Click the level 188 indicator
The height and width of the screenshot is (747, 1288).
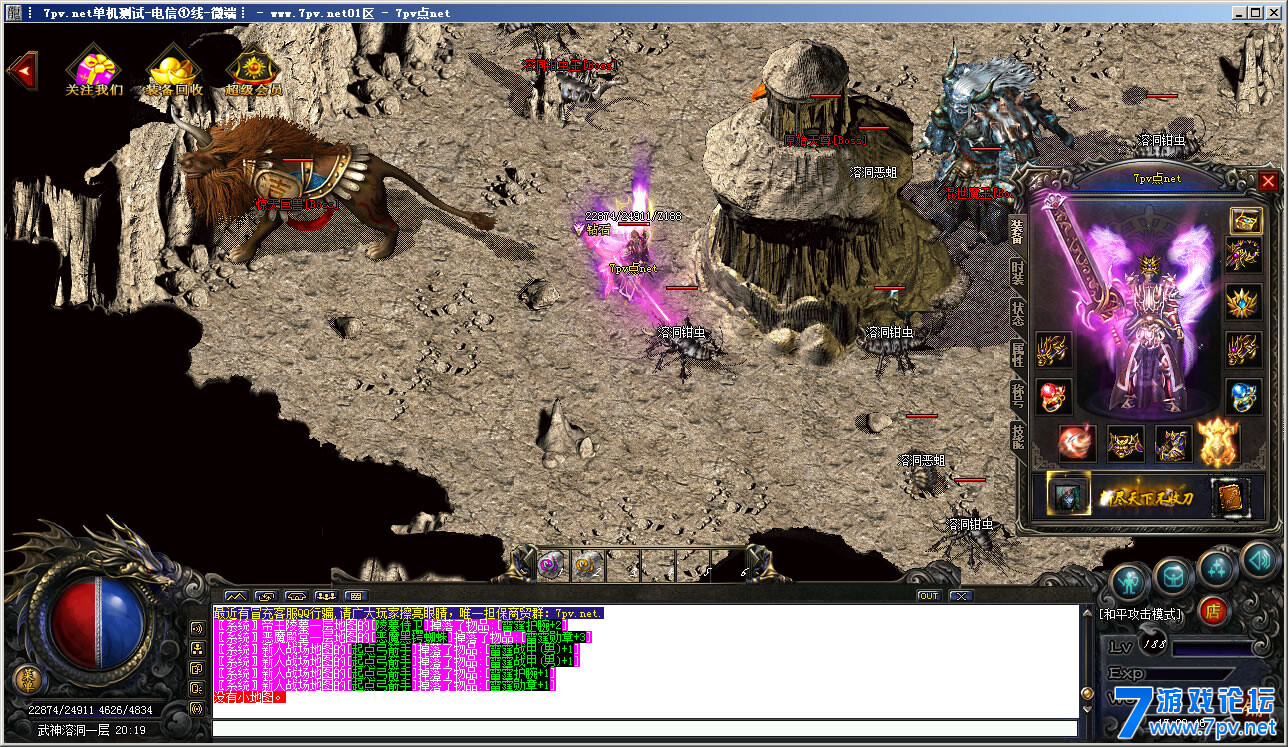point(1152,646)
